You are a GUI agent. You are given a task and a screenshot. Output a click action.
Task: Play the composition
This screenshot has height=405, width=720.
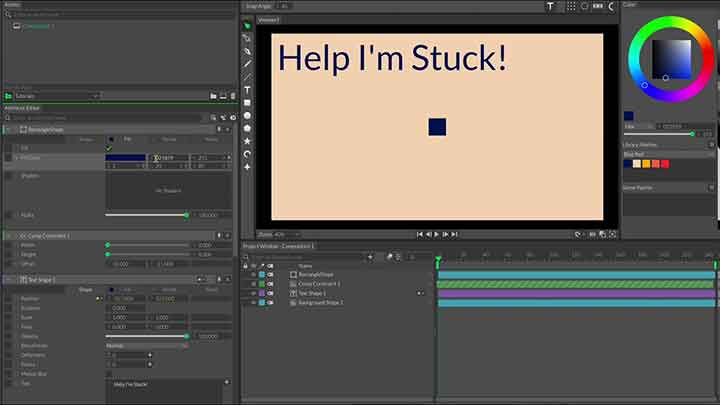437,235
